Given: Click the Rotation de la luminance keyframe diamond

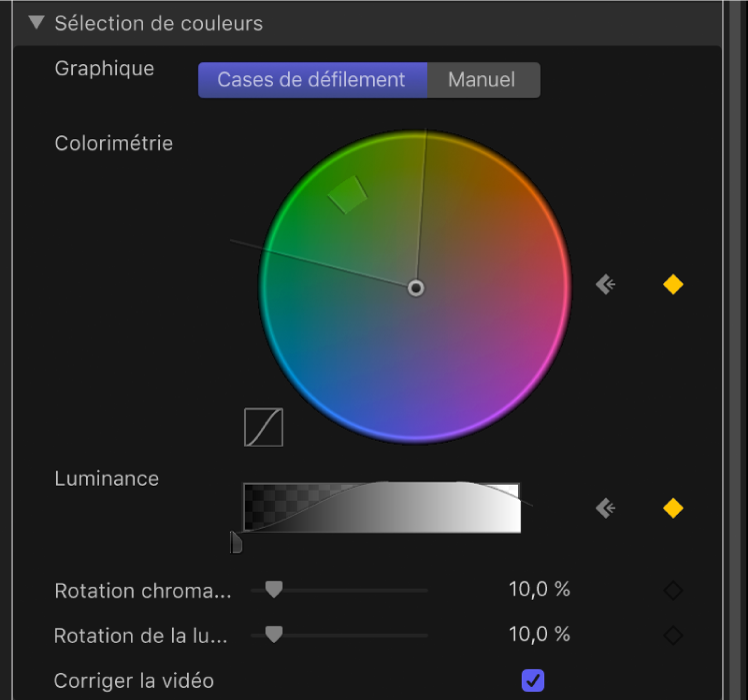Looking at the screenshot, I should click(x=673, y=635).
